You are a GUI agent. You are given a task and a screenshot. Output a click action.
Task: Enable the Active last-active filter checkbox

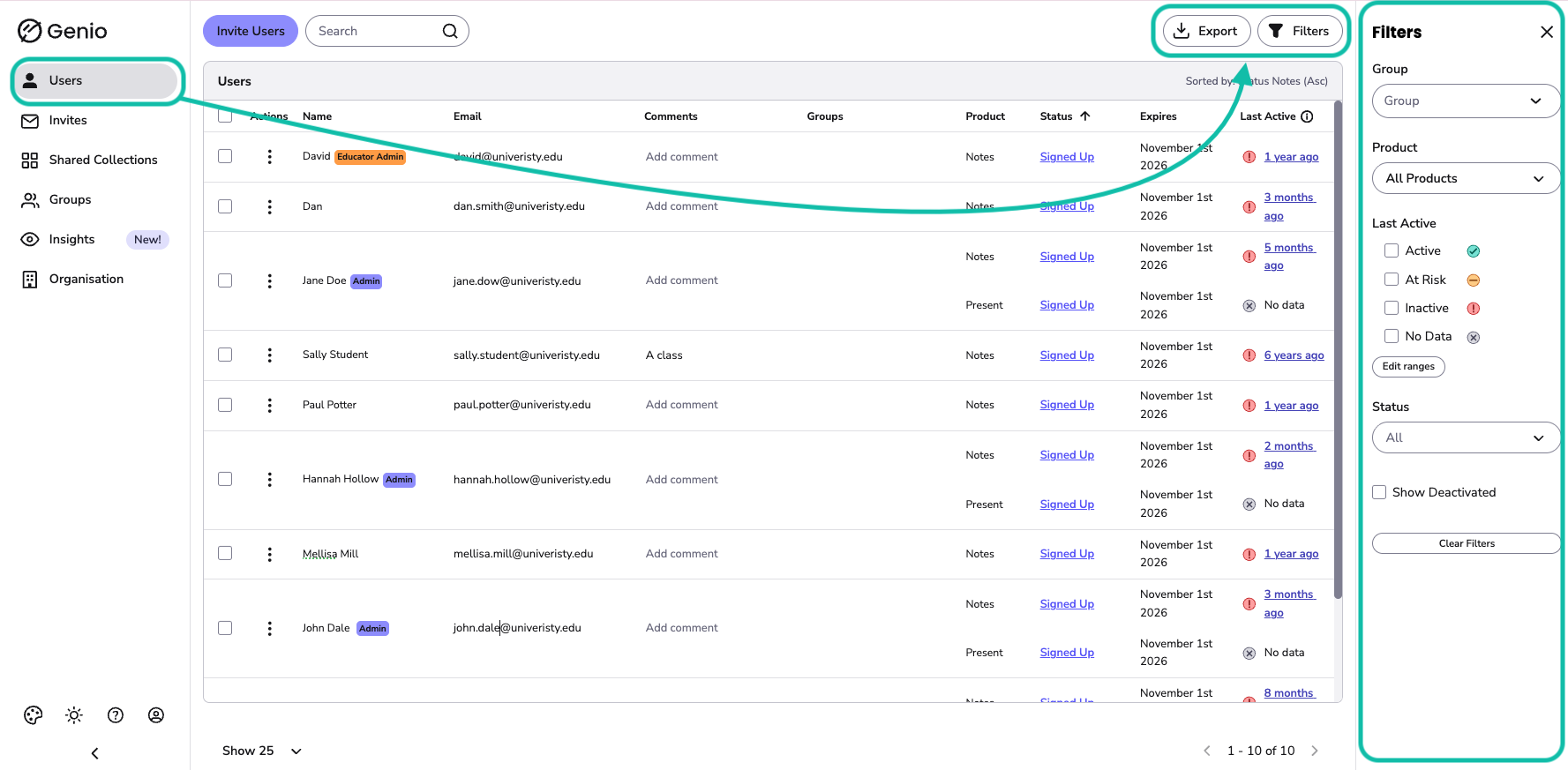1392,250
